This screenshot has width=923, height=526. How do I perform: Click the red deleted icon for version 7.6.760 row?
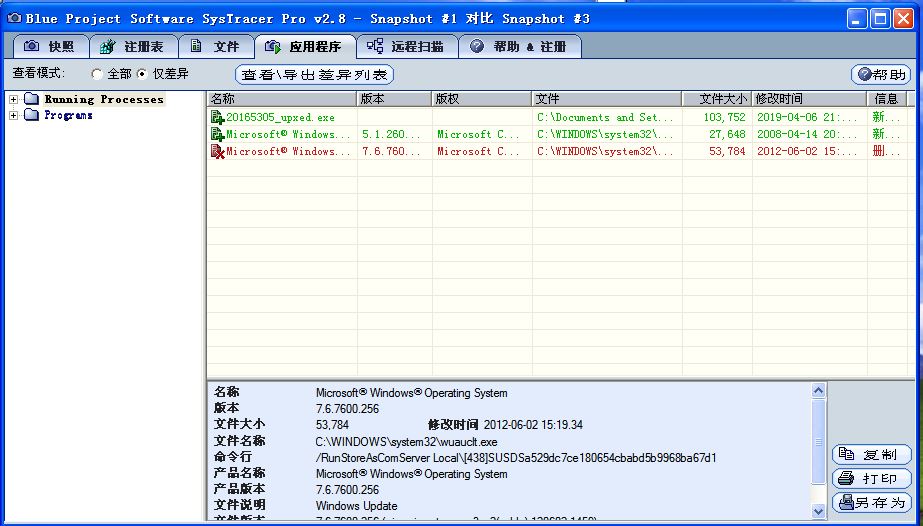(218, 152)
